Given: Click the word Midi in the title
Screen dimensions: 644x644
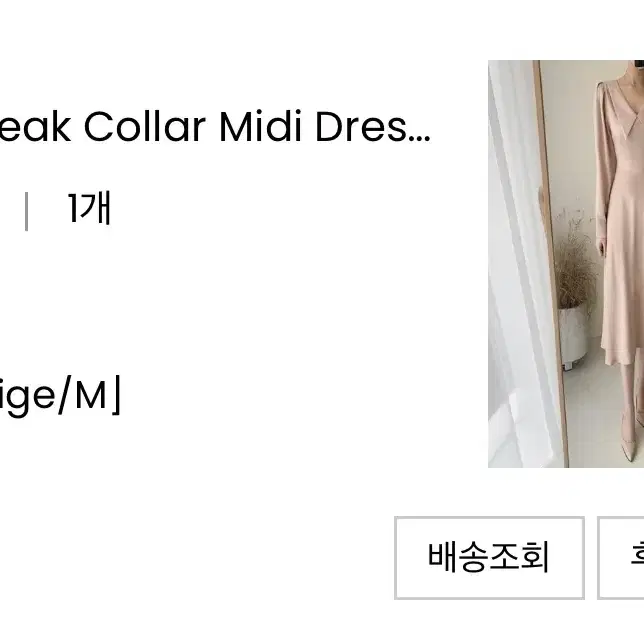Looking at the screenshot, I should tap(261, 127).
